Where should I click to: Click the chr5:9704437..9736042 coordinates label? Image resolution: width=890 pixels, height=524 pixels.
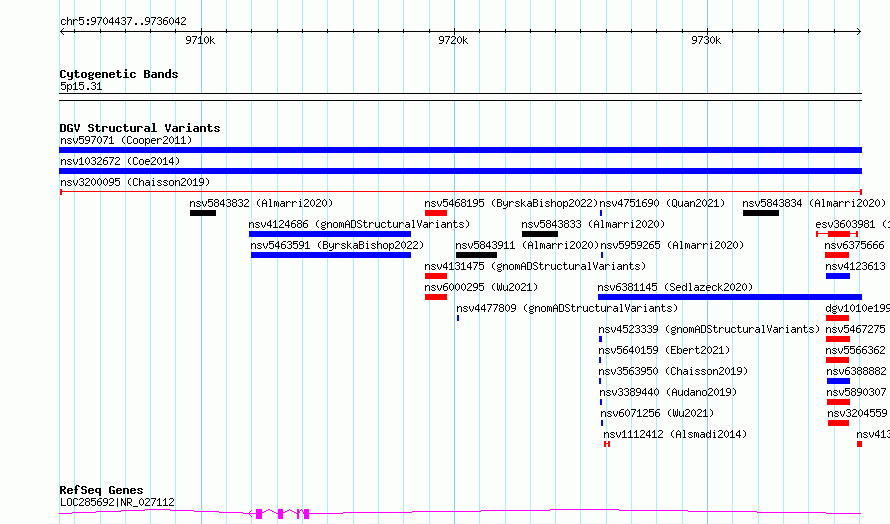click(x=123, y=21)
